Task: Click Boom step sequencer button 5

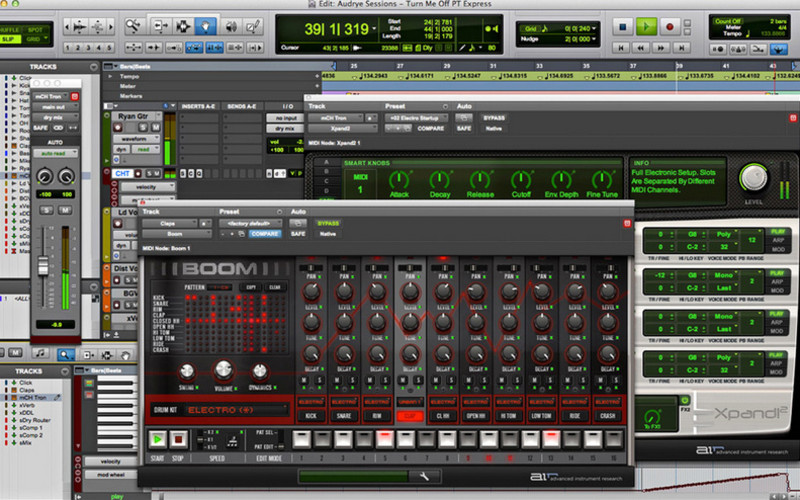Action: 384,439
